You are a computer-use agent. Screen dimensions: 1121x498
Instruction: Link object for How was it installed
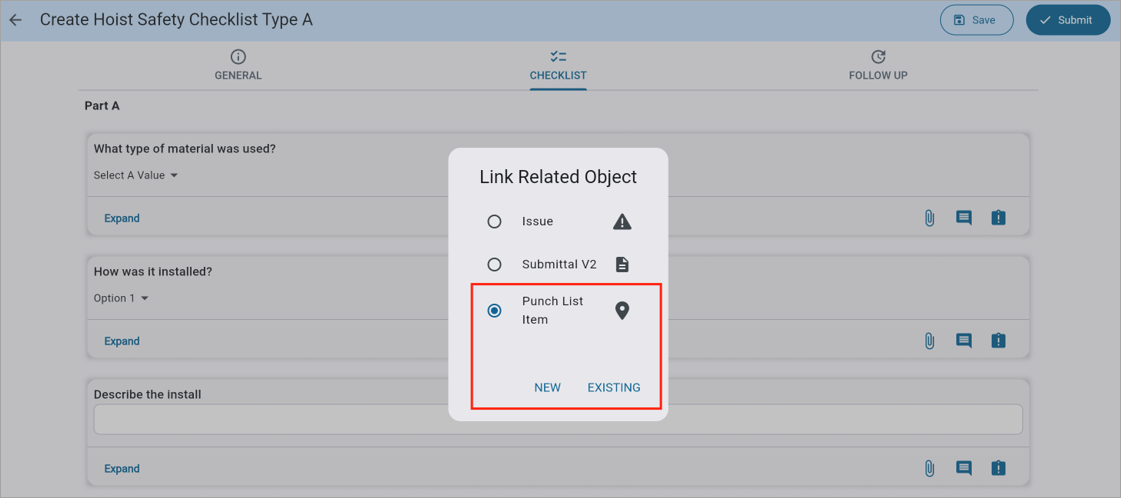[x=998, y=341]
